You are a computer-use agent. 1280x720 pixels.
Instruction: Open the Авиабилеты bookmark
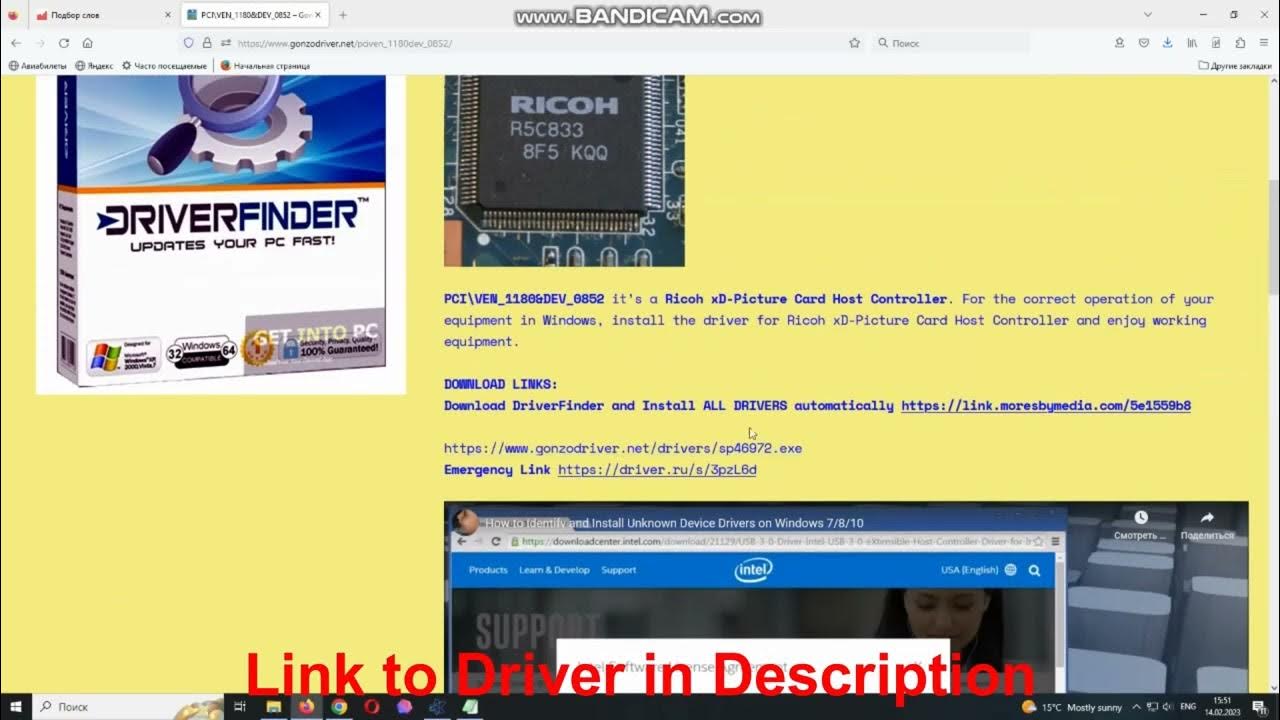[37, 66]
